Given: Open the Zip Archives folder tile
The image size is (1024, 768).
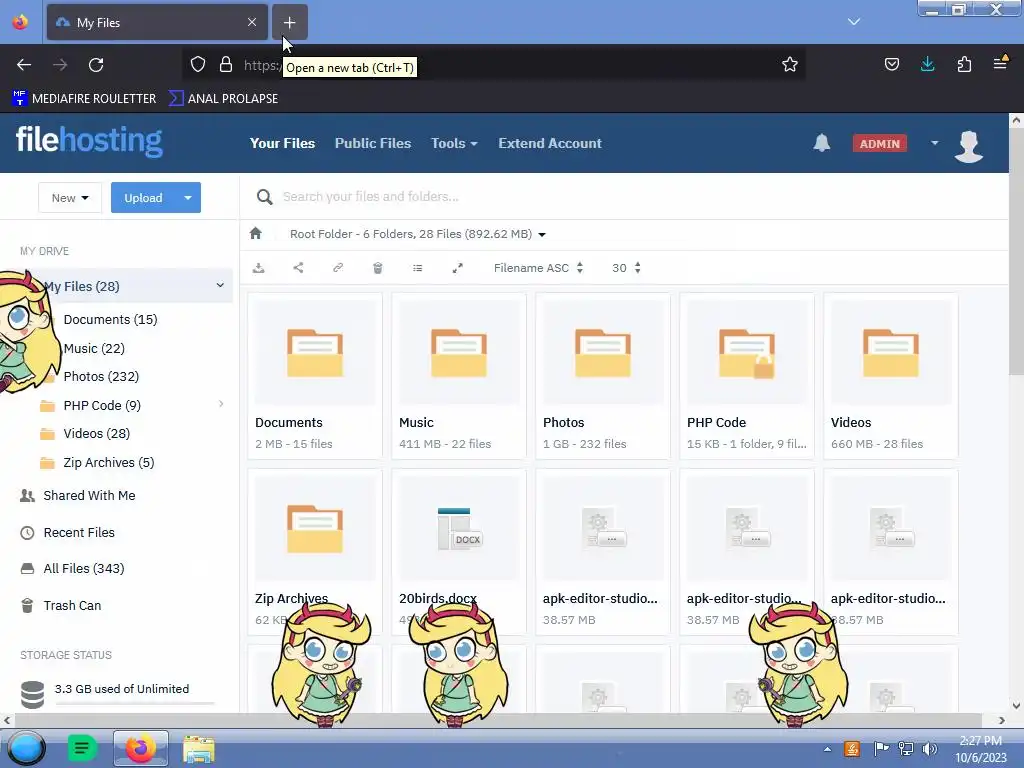Looking at the screenshot, I should pos(315,552).
